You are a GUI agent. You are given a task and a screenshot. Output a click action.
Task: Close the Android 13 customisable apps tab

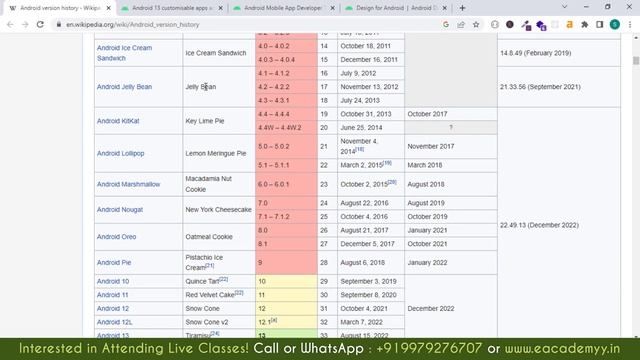point(220,8)
